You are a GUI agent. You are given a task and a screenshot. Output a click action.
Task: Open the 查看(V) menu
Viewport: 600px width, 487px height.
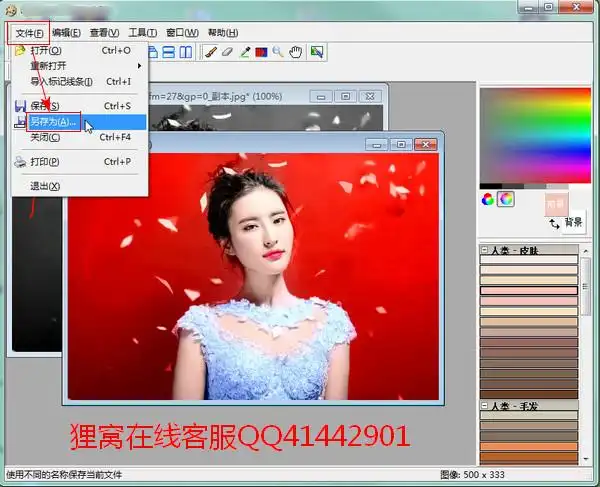pos(104,33)
